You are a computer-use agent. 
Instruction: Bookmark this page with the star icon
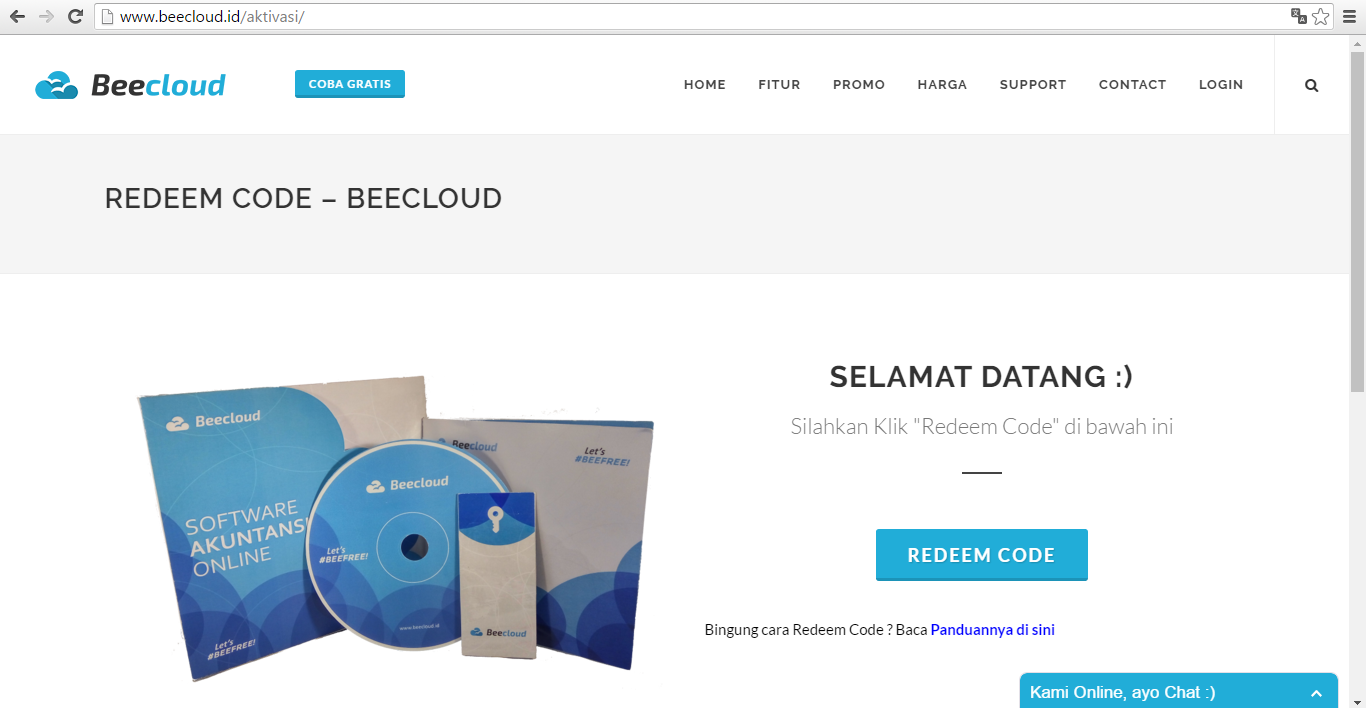click(x=1321, y=16)
